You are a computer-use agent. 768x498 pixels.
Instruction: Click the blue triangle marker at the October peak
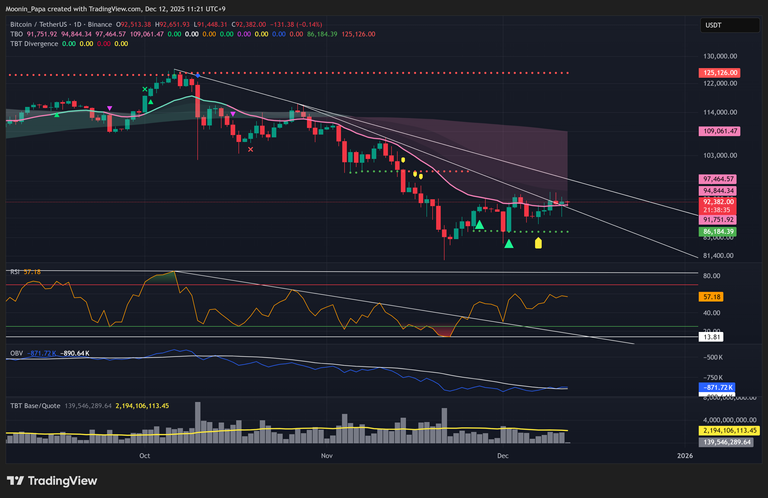[x=198, y=75]
